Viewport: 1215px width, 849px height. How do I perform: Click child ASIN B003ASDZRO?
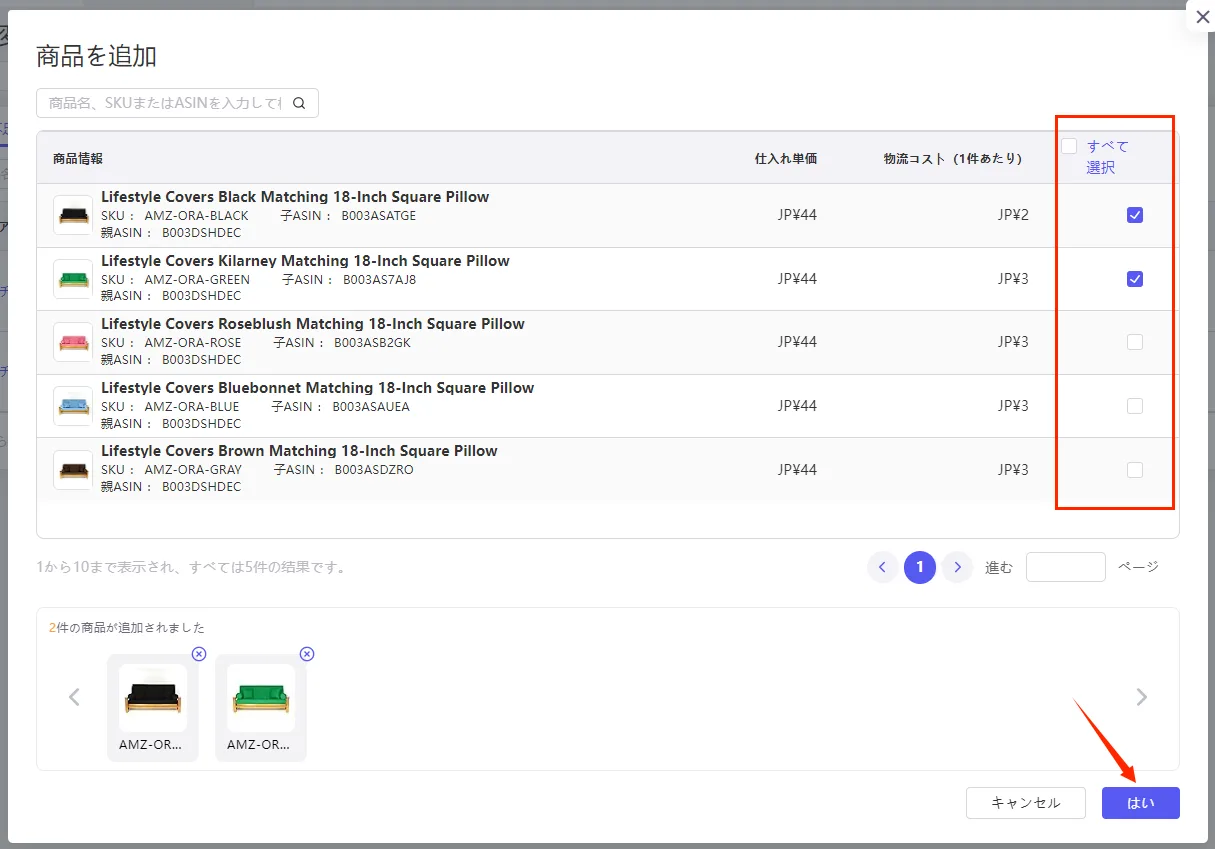(374, 470)
